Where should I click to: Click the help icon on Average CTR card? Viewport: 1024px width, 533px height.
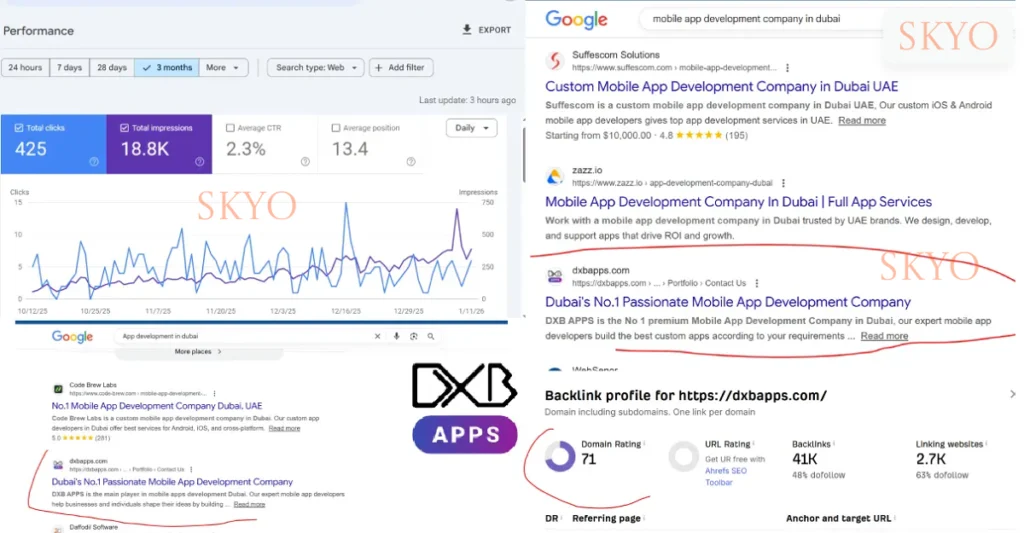click(305, 161)
